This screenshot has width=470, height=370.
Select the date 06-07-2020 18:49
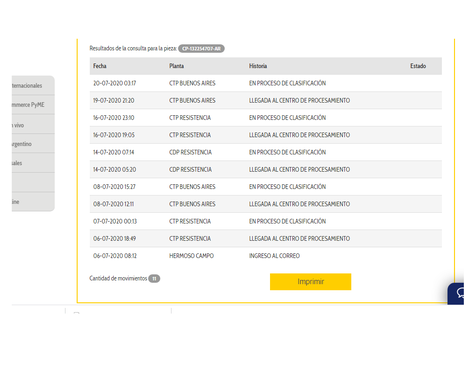(x=114, y=239)
